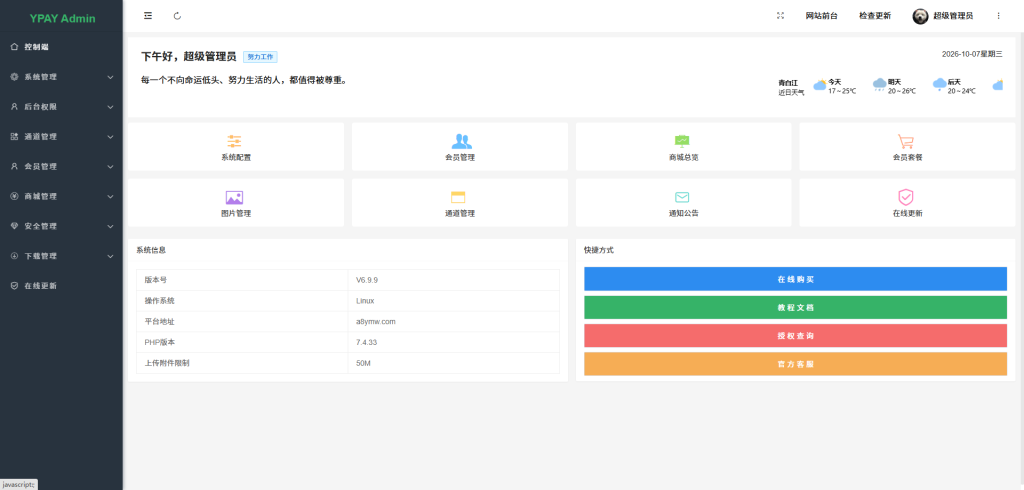
Task: Open 安全管理 menu label
Action: (x=40, y=227)
